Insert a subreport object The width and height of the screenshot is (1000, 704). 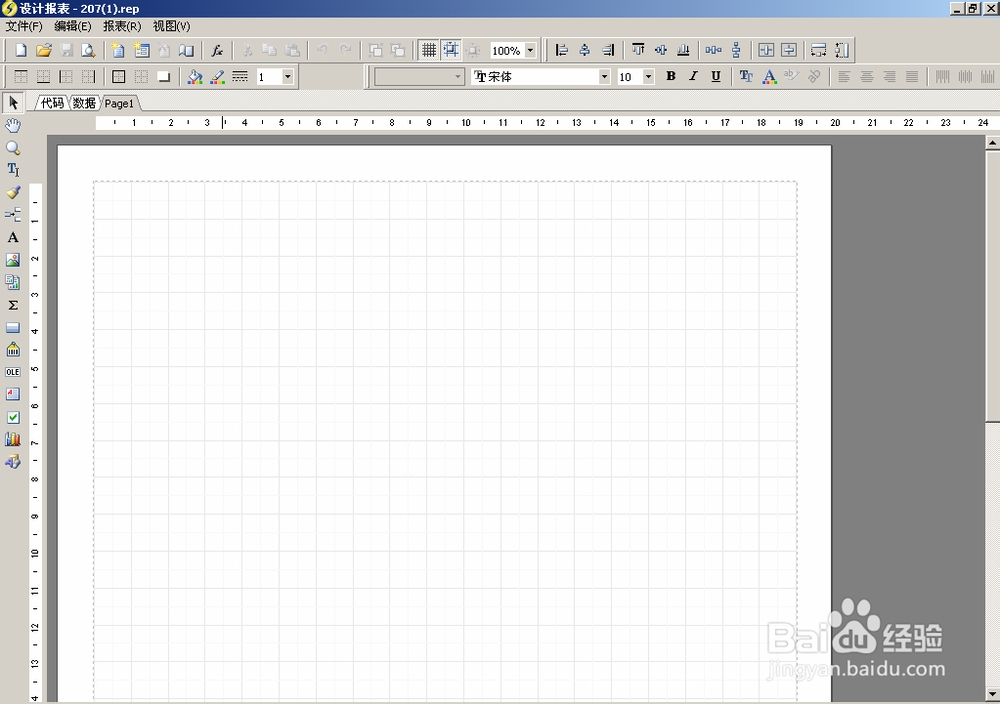(13, 282)
